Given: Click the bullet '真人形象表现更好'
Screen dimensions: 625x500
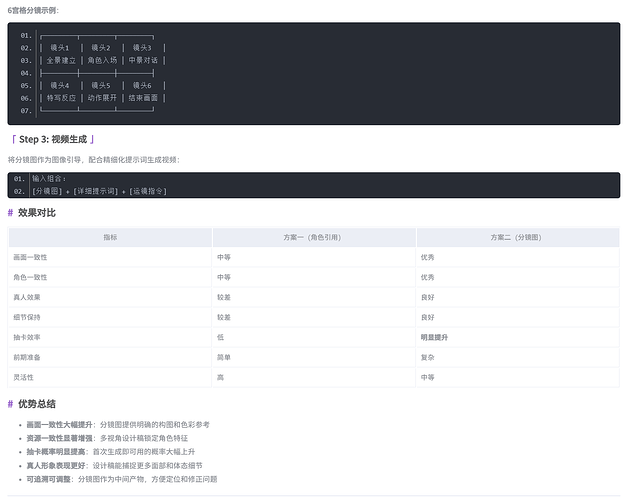Looking at the screenshot, I should tap(56, 465).
